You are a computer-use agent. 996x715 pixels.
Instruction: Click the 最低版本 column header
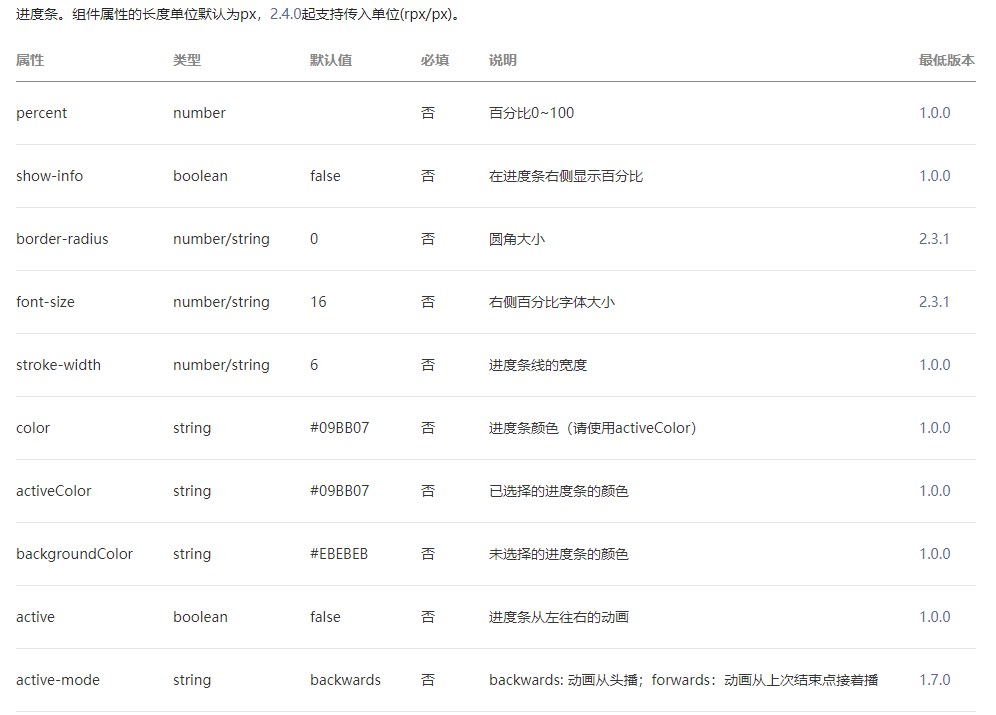pos(946,60)
